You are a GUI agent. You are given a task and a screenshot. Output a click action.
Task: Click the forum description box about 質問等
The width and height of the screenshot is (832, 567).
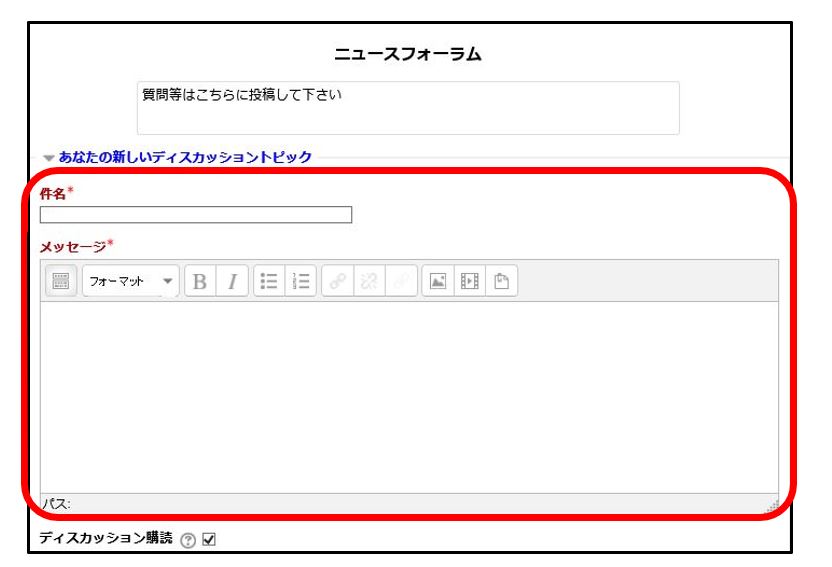[408, 107]
